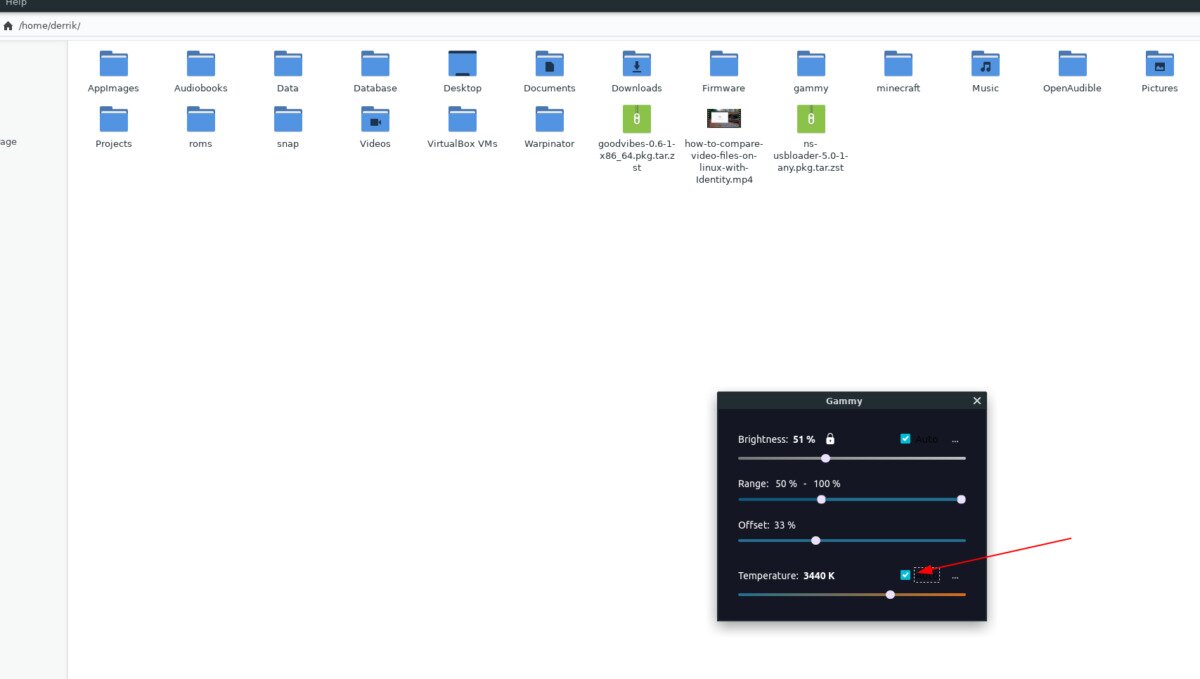Click the brightness lock icon in Gammy
The image size is (1200, 679).
tap(830, 439)
